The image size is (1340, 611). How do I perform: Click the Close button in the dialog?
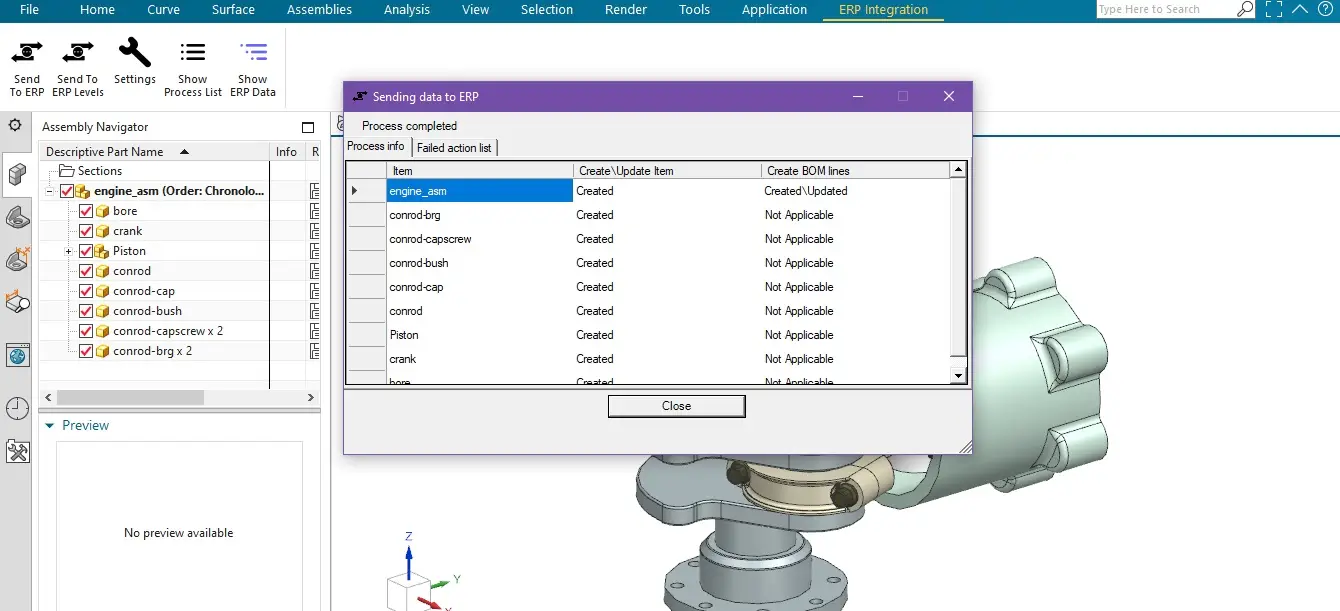(x=676, y=406)
